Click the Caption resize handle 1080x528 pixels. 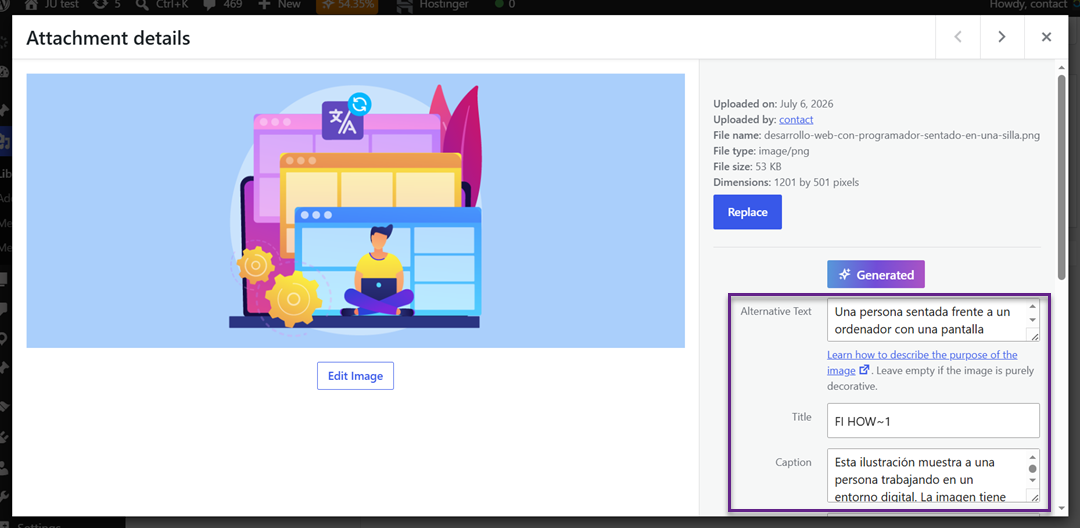[x=1033, y=497]
